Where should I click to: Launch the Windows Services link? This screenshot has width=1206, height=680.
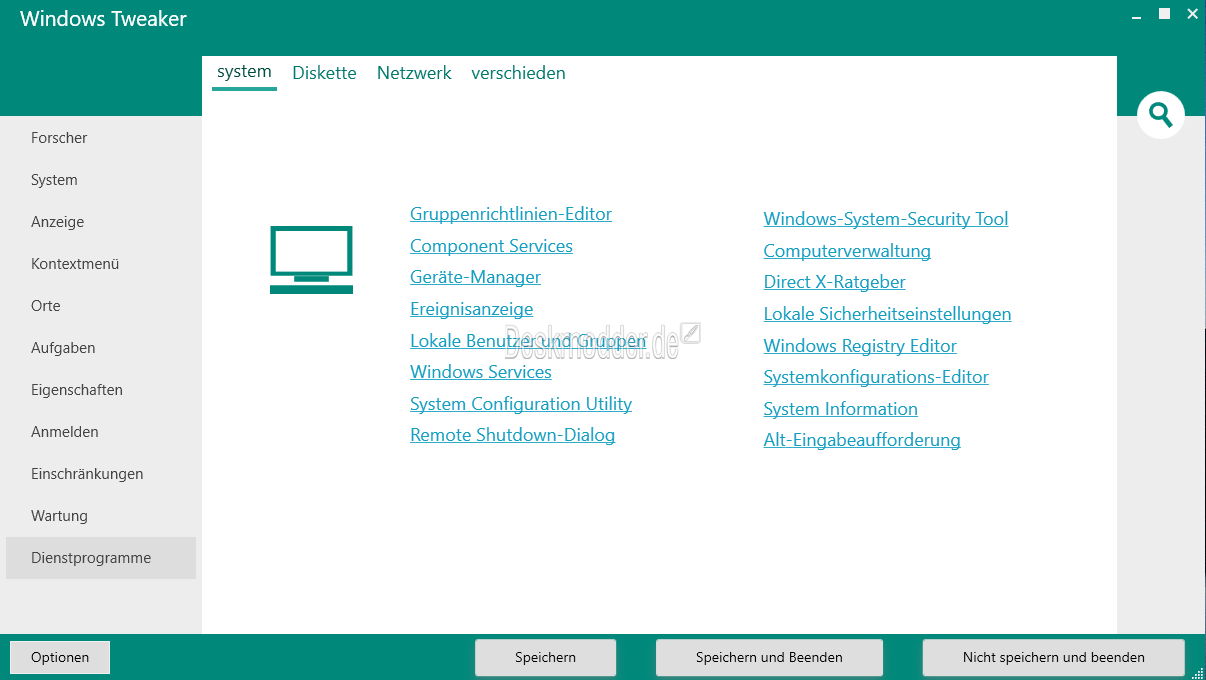coord(481,372)
